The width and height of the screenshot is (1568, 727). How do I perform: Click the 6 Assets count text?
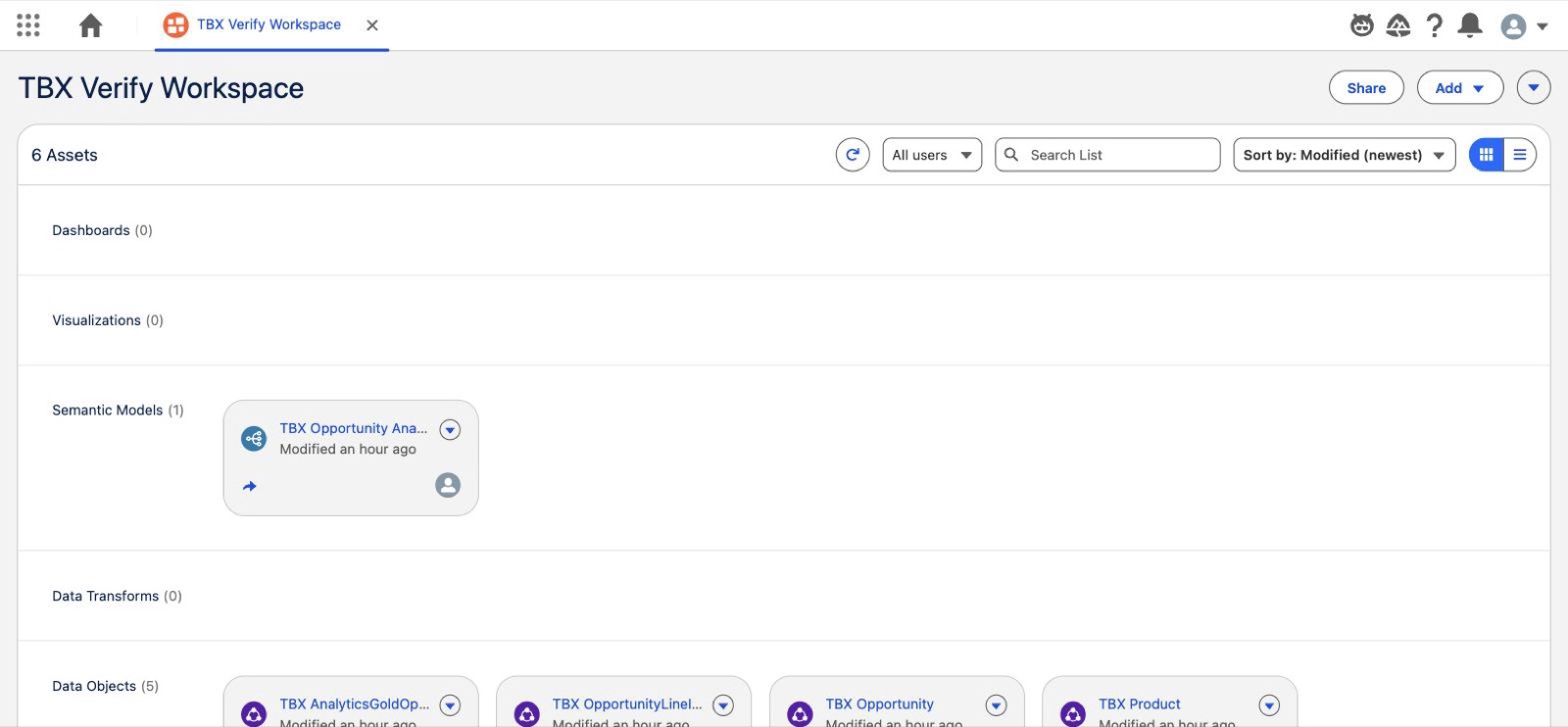coord(65,155)
